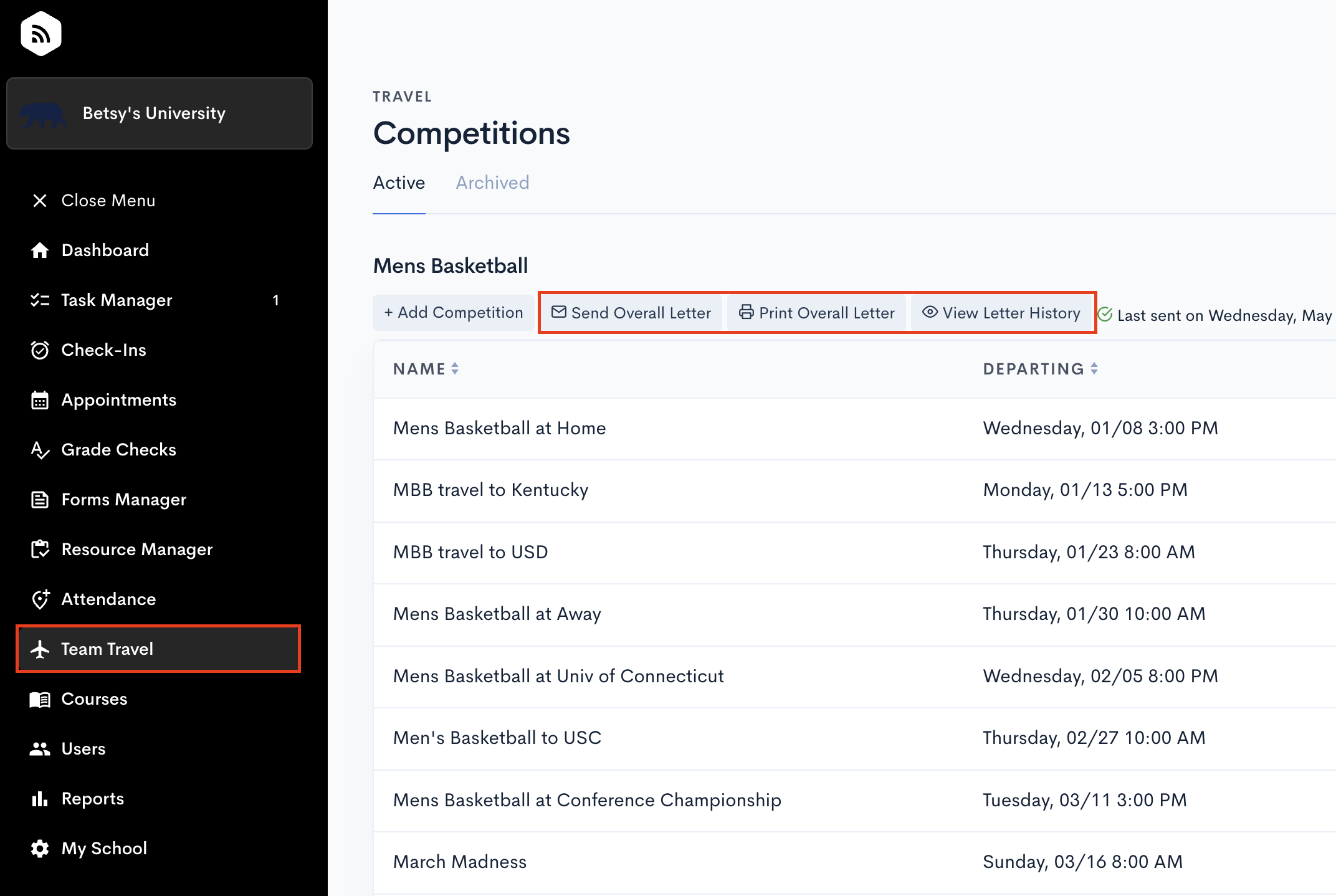
Task: Open Task Manager checklist icon
Action: pos(40,300)
